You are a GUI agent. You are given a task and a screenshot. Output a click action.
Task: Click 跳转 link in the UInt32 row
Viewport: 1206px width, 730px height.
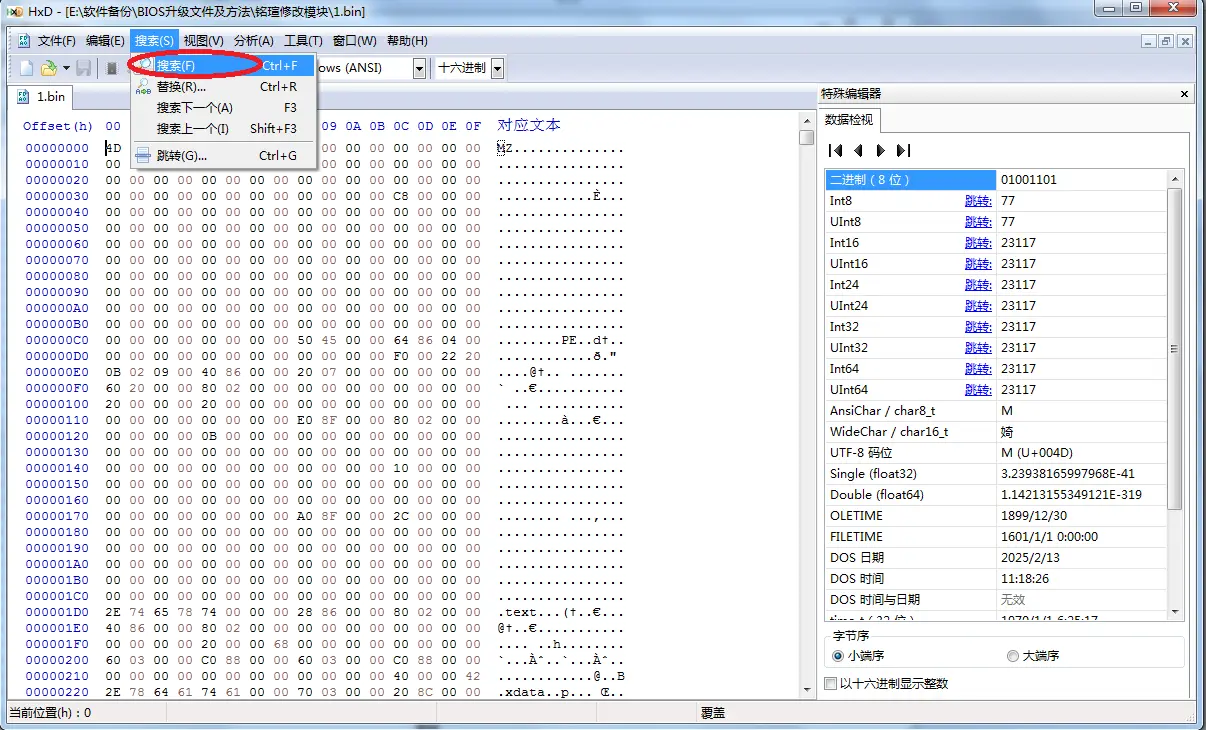pos(978,348)
